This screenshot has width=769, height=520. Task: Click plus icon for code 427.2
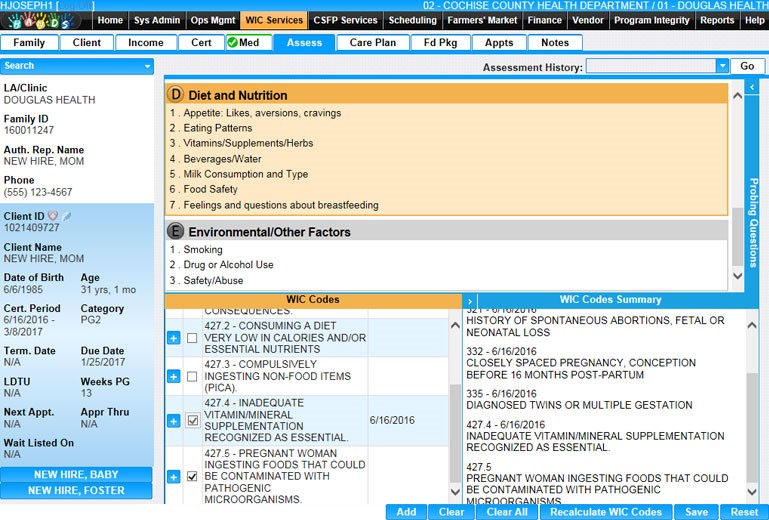[x=173, y=338]
